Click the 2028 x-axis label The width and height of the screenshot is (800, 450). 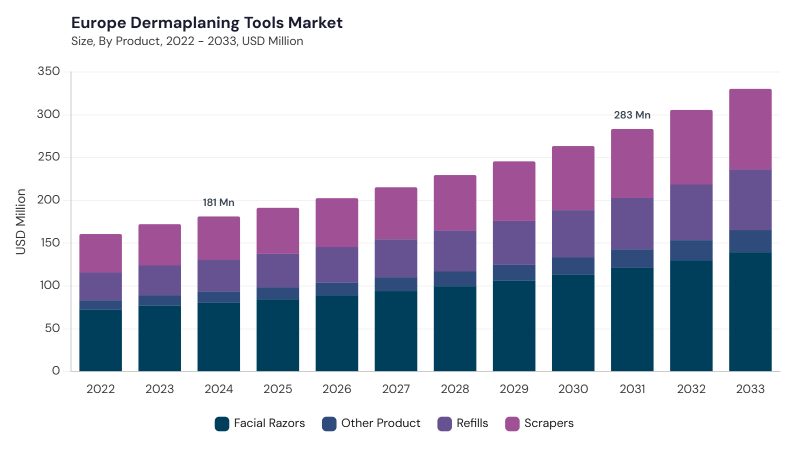click(455, 389)
